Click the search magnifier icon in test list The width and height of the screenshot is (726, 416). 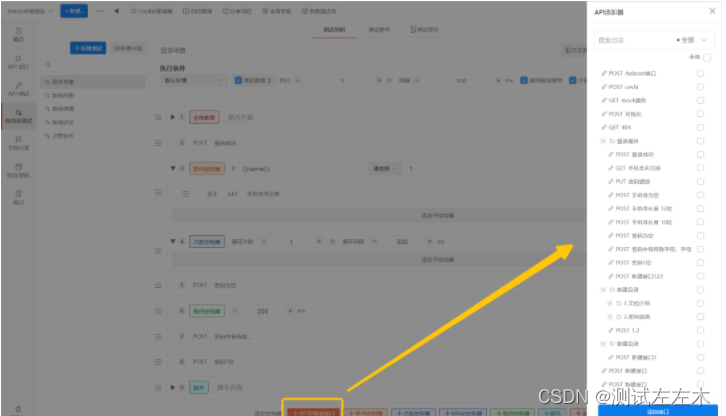tap(48, 65)
